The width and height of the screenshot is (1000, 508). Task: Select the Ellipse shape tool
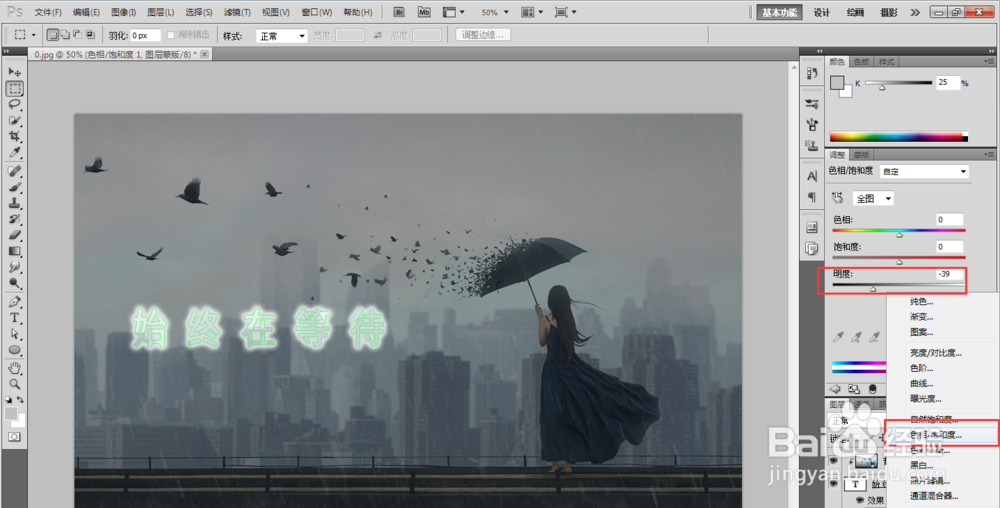[15, 349]
